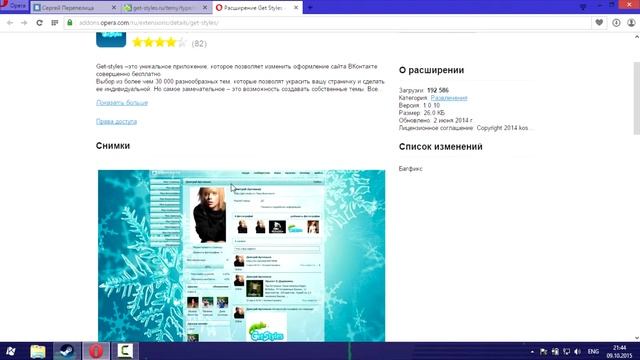Bookmark page with the heart icon
640x360 pixels.
coord(599,23)
